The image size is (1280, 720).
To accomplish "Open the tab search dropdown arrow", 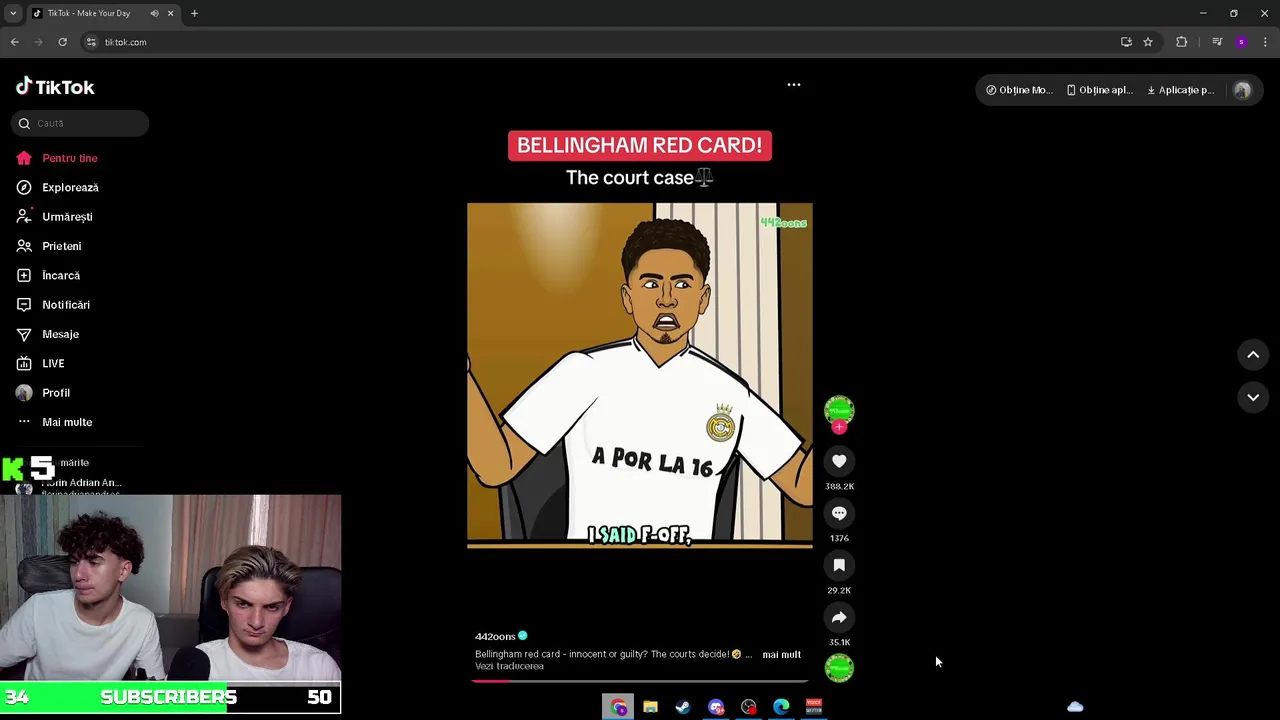I will [12, 13].
